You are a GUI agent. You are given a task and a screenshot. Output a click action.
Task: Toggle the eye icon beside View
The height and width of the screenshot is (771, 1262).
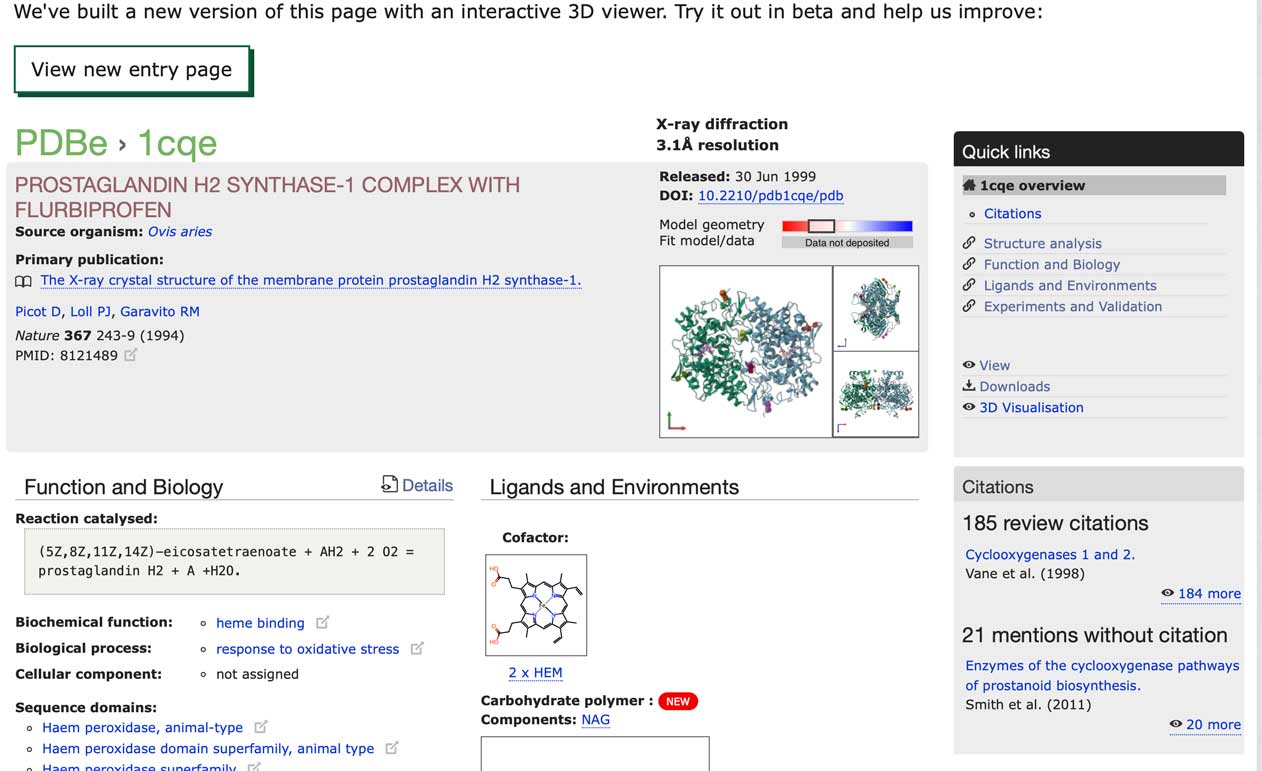tap(968, 365)
